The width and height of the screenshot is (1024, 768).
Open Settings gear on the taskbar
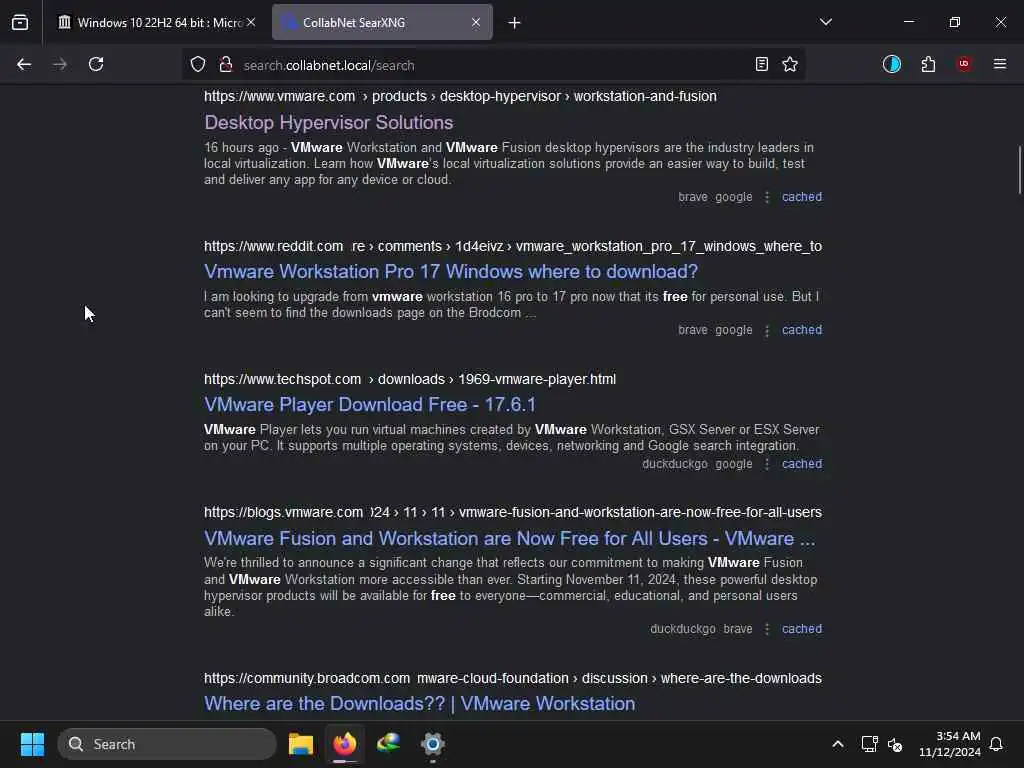tap(432, 744)
